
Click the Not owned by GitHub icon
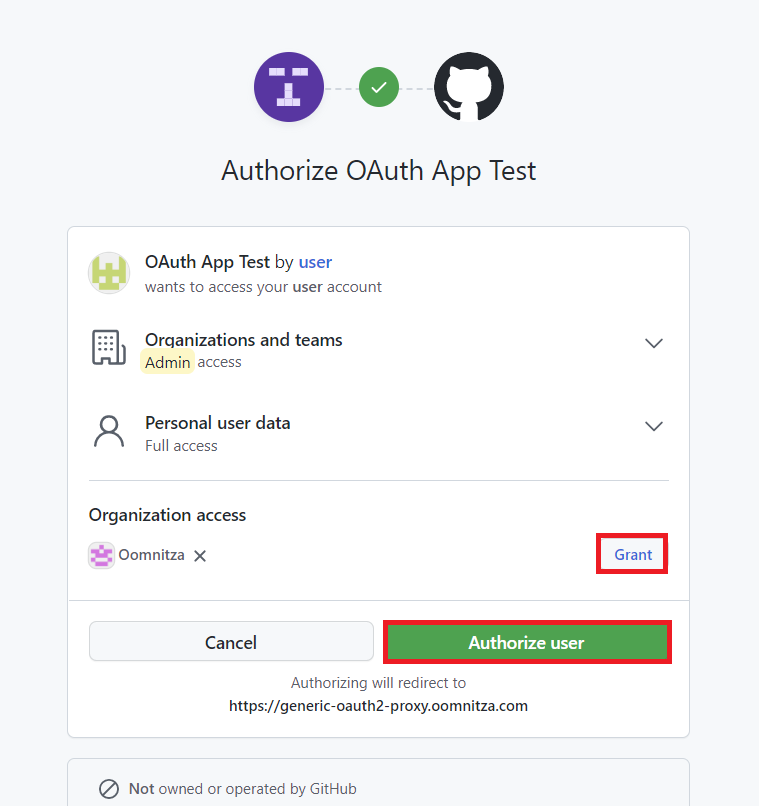coord(109,789)
